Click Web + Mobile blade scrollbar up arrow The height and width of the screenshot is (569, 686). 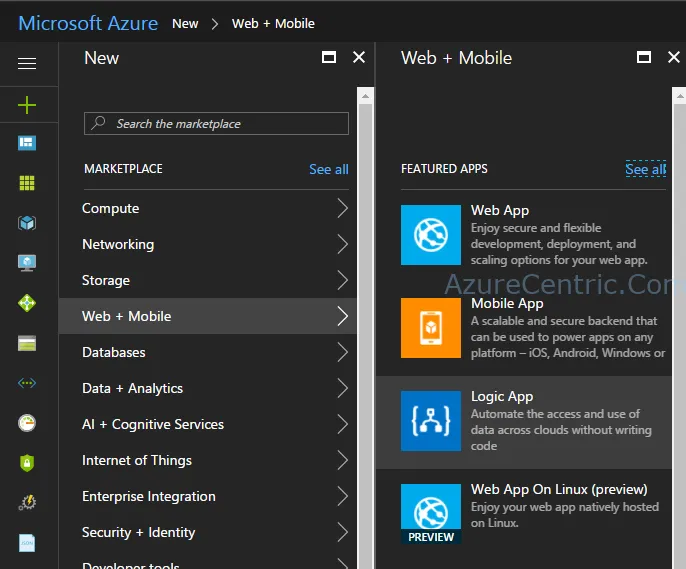679,96
